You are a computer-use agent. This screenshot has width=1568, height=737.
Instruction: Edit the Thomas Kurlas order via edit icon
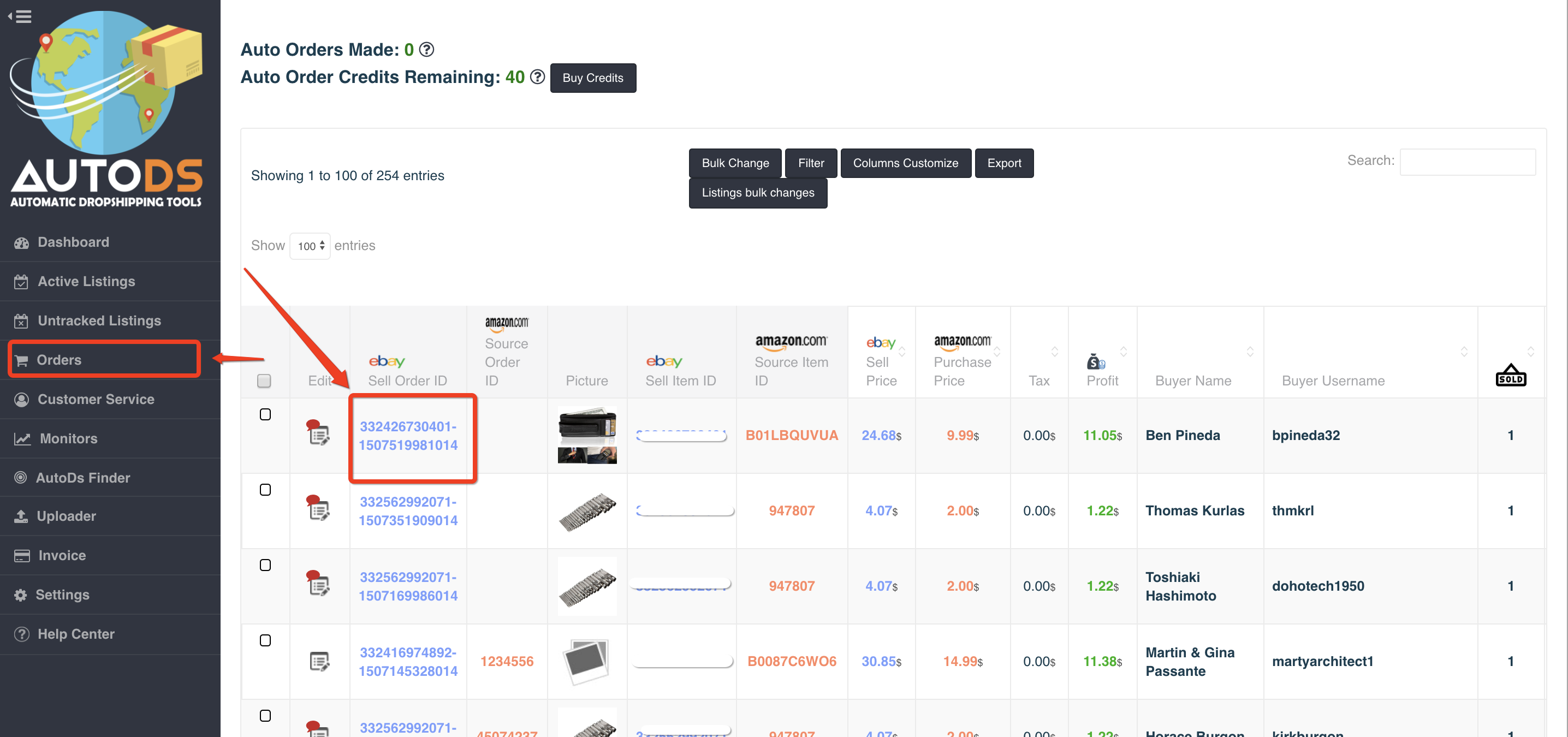click(x=318, y=509)
